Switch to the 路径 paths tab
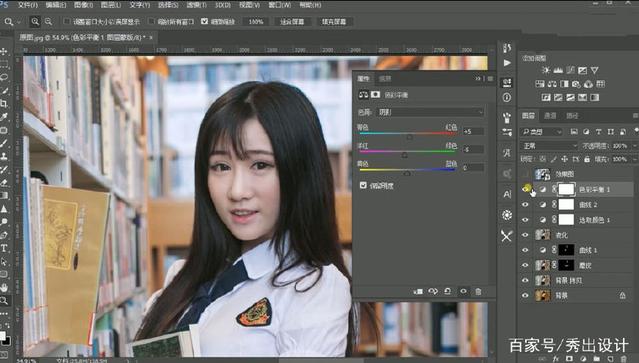Screen dimensions: 639x363 572,116
